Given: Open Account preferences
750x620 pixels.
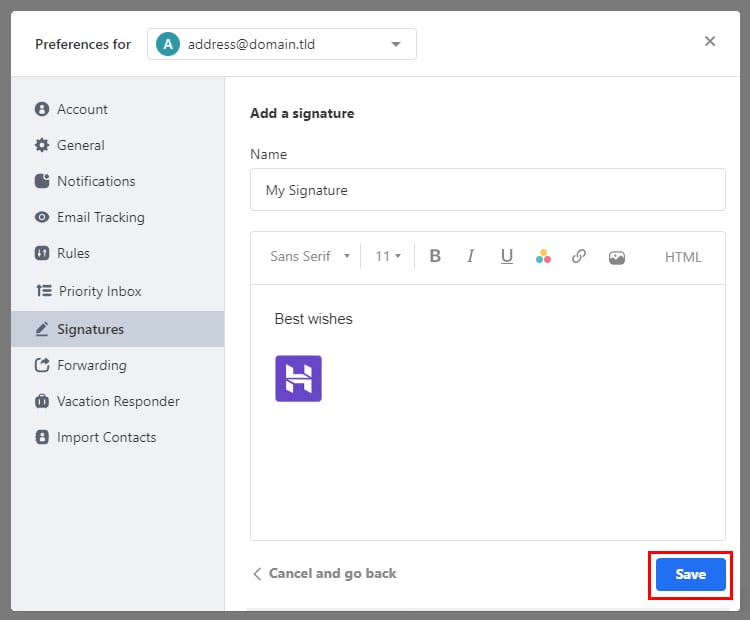Looking at the screenshot, I should coord(82,109).
